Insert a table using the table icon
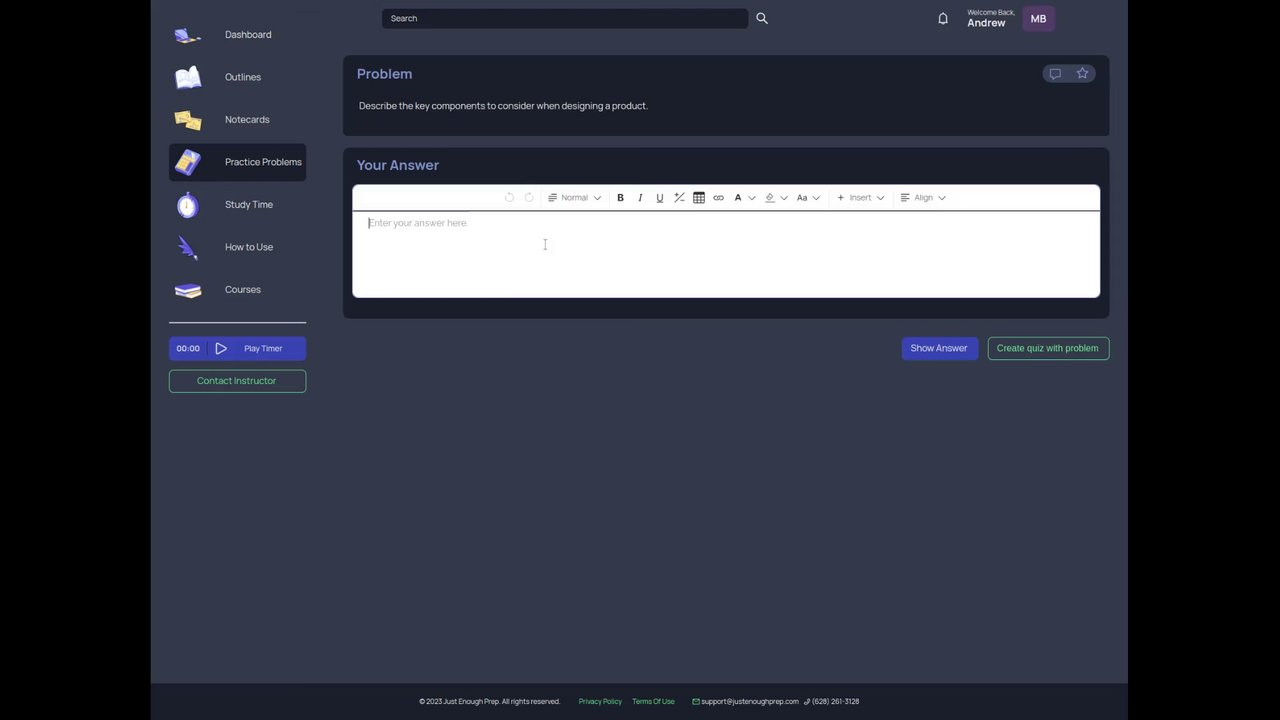The width and height of the screenshot is (1280, 720). [x=699, y=198]
